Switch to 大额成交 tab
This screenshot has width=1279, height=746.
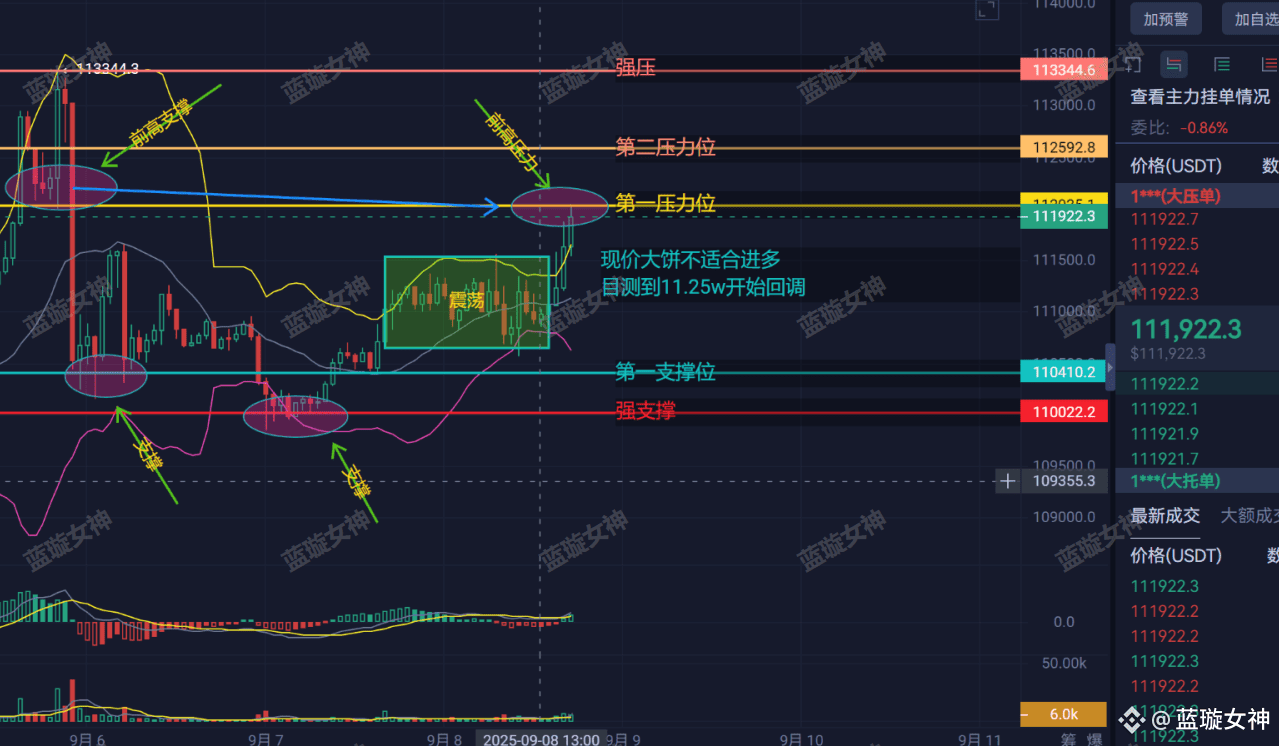[x=1250, y=515]
